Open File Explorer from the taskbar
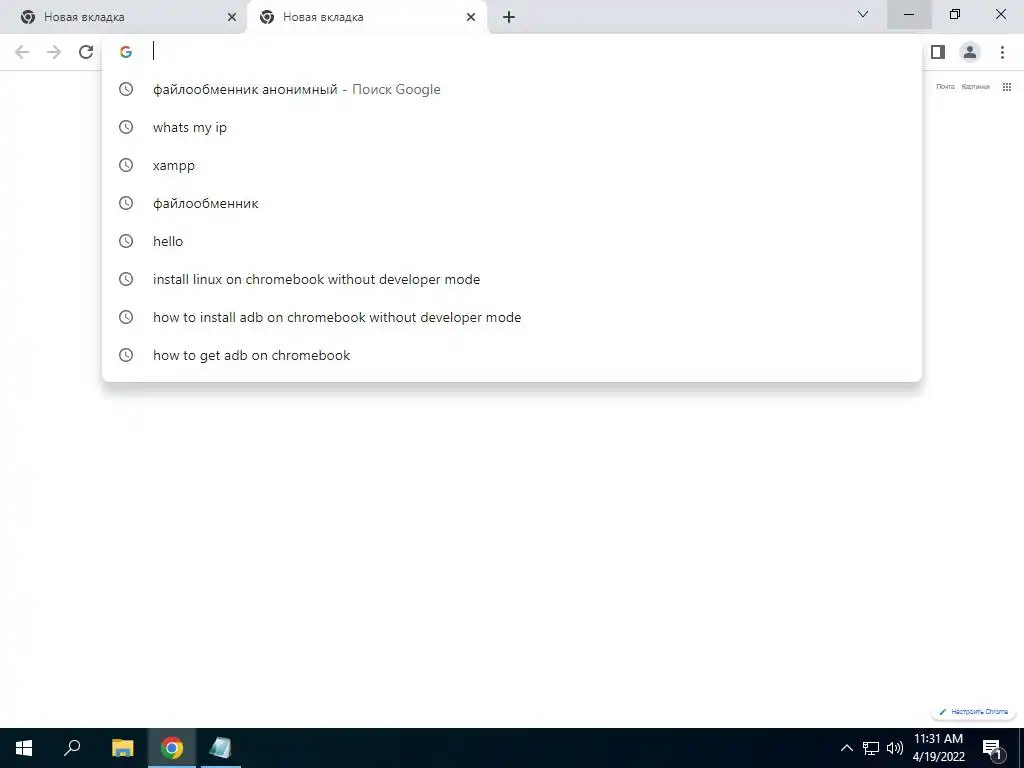This screenshot has width=1024, height=768. (x=122, y=748)
